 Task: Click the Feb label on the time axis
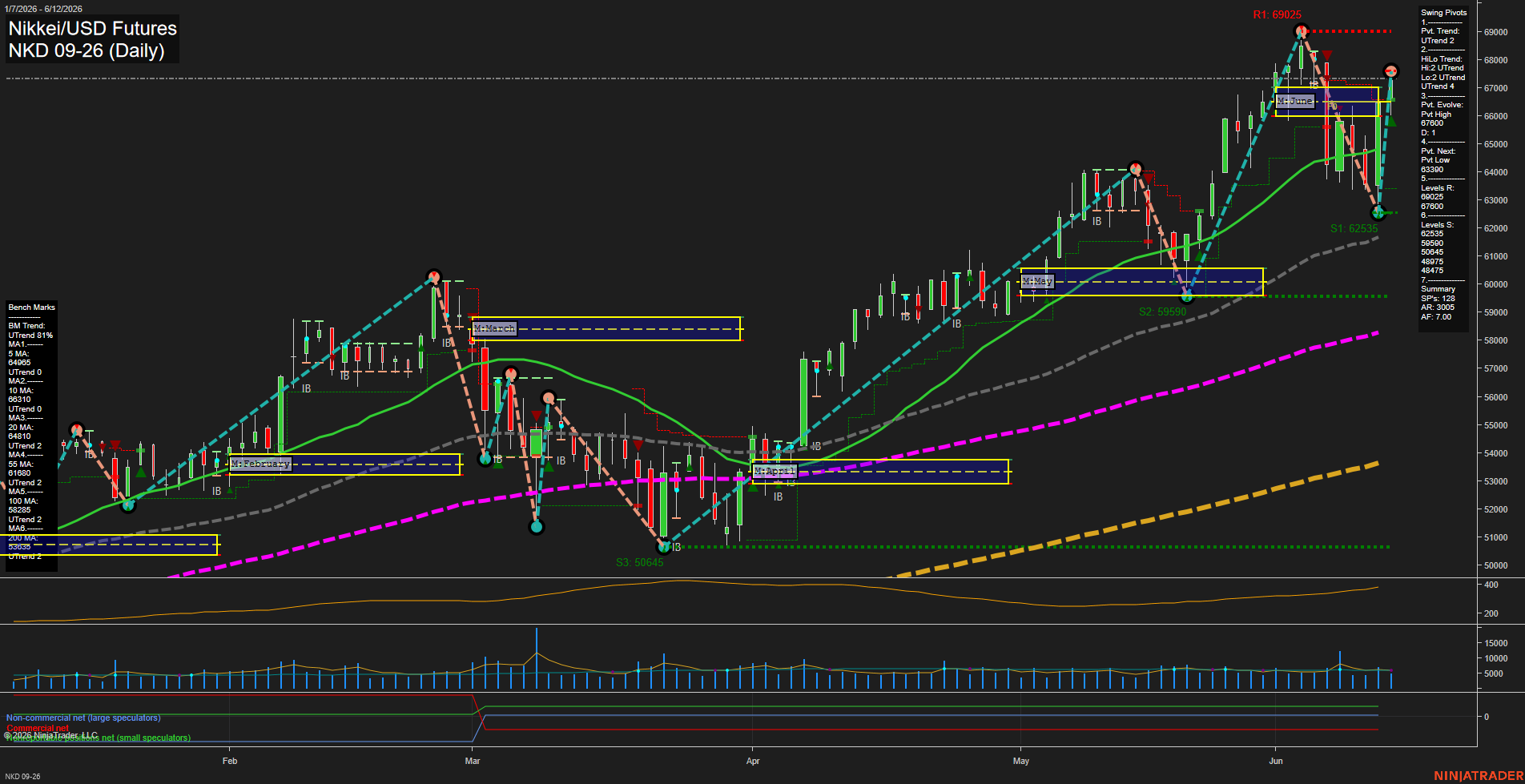click(230, 761)
